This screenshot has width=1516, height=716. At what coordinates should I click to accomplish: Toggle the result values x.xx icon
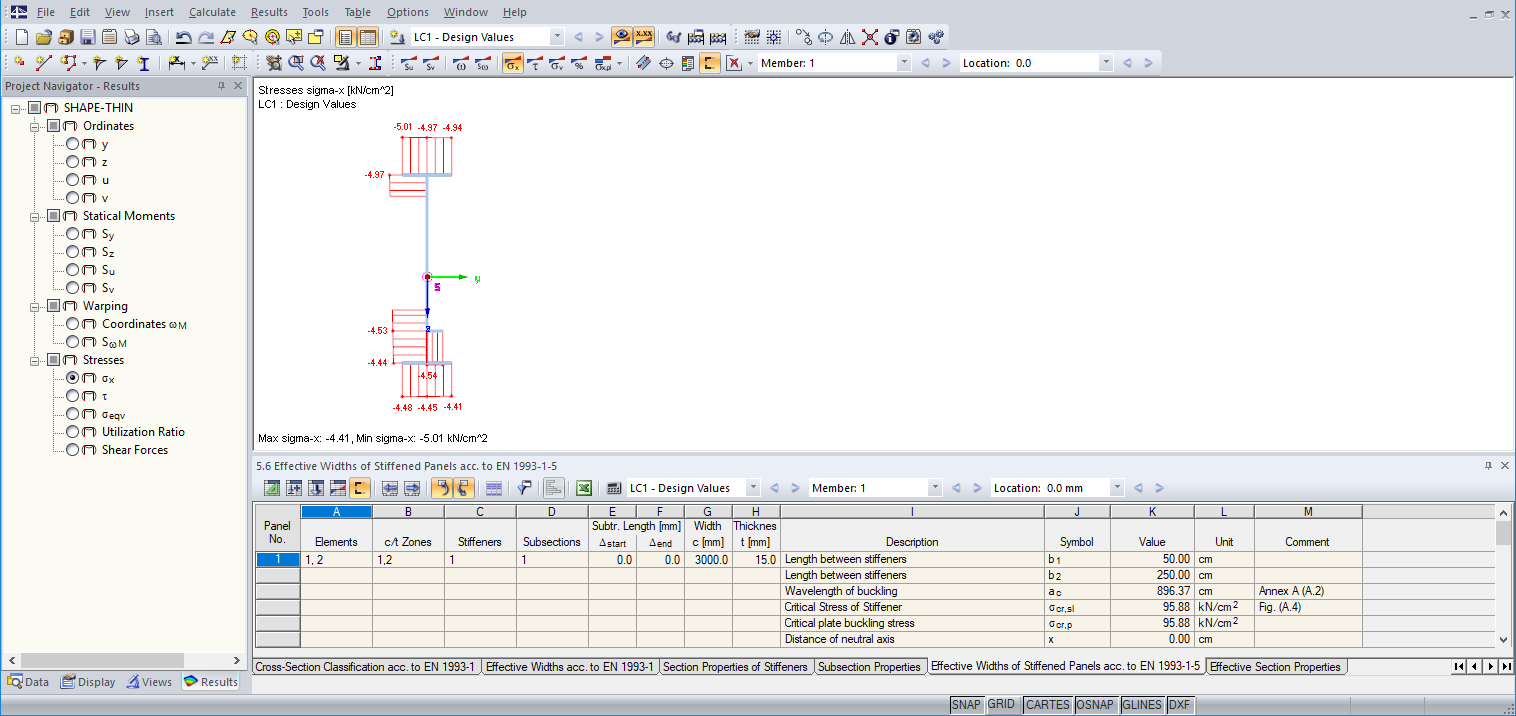coord(644,37)
